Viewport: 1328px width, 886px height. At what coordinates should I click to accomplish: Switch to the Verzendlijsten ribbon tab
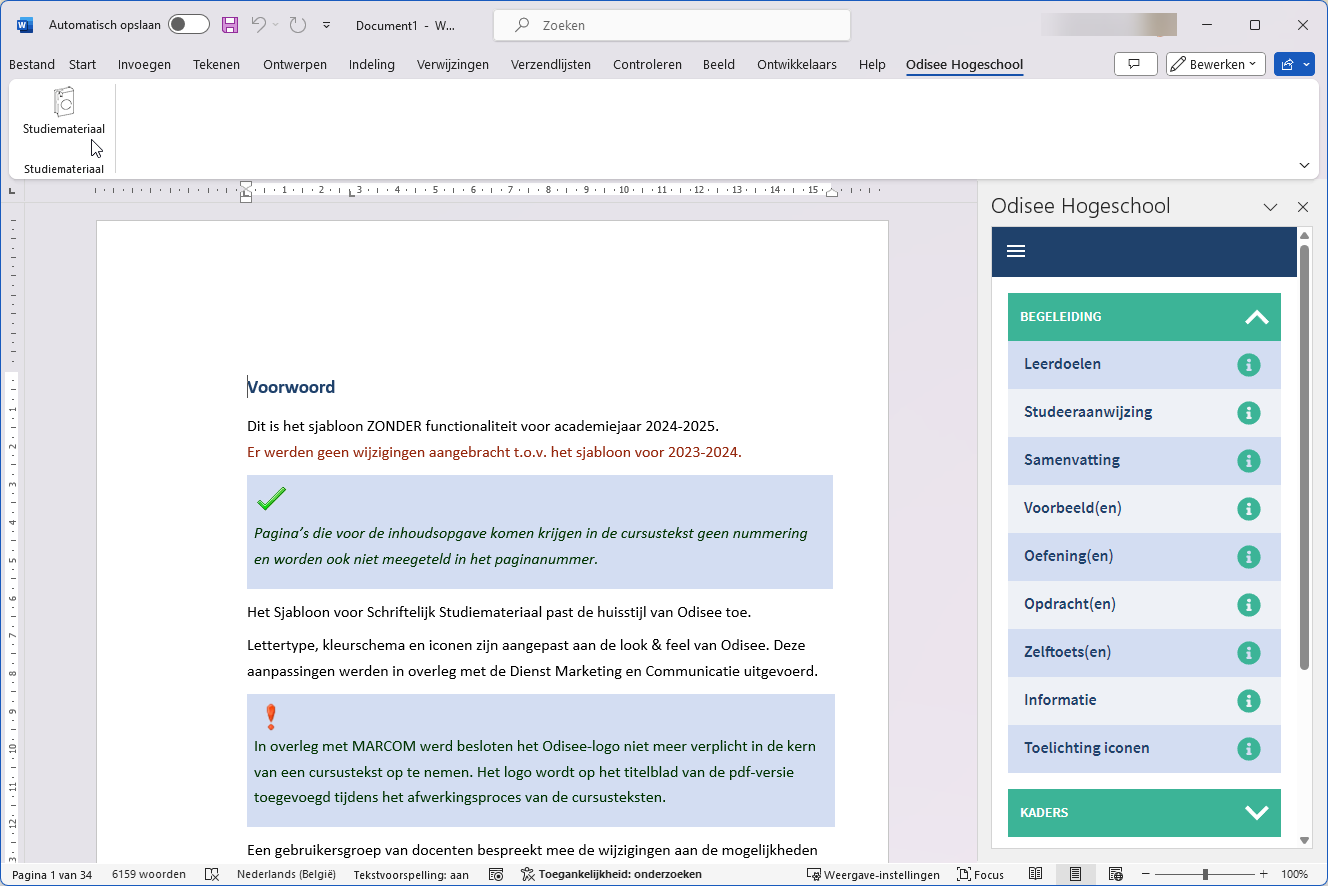point(551,64)
